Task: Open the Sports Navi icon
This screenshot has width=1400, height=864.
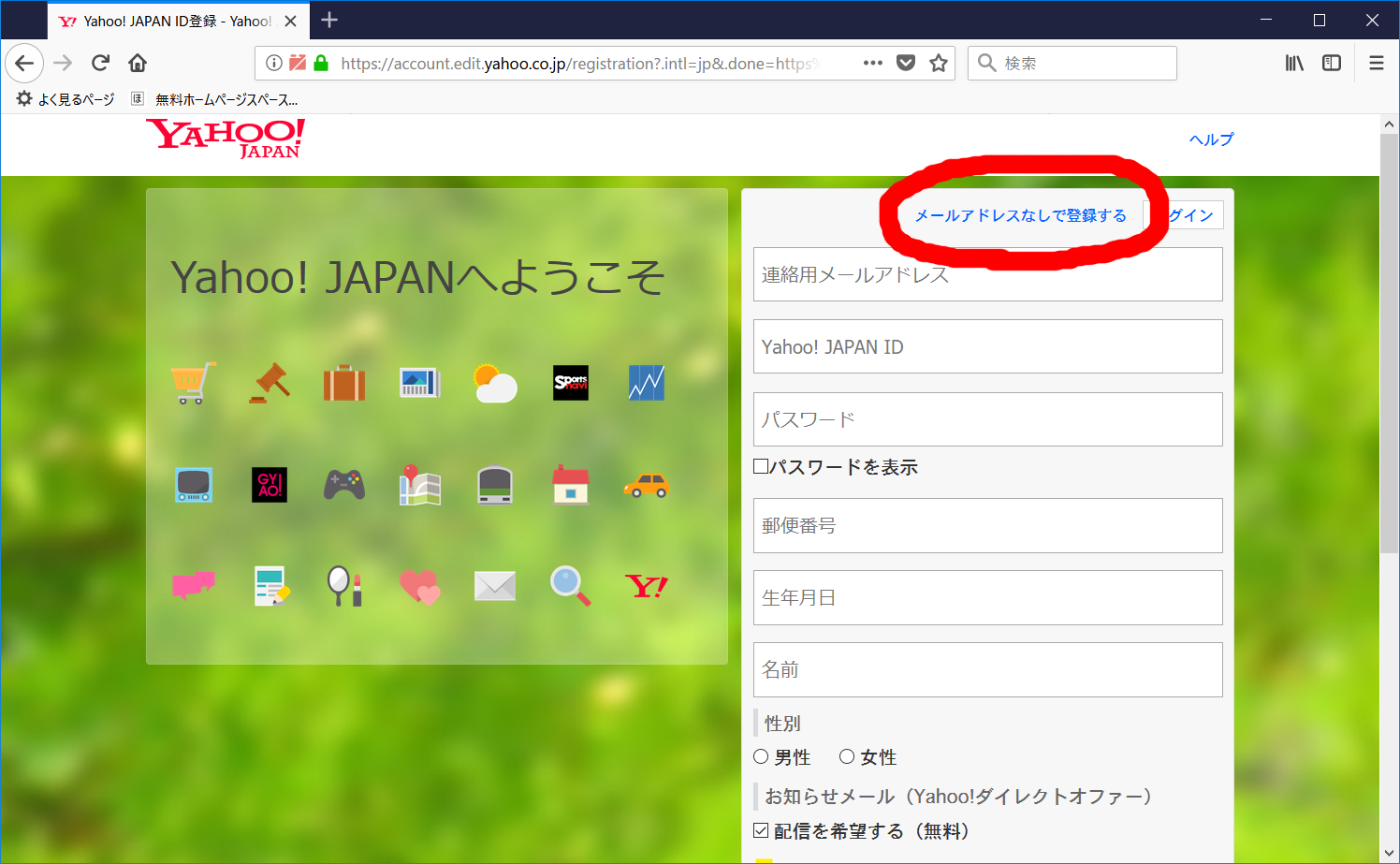Action: [x=571, y=383]
